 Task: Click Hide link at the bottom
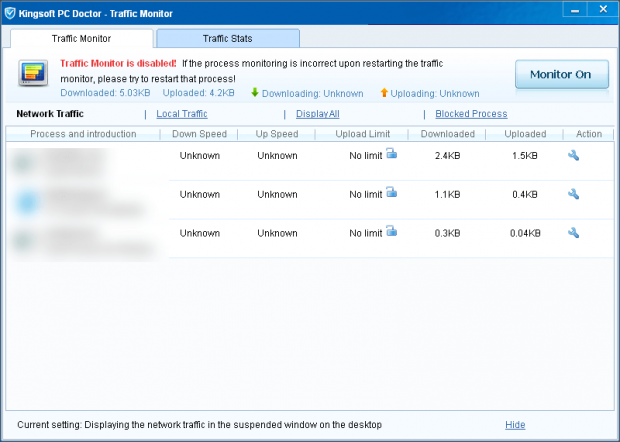point(515,425)
